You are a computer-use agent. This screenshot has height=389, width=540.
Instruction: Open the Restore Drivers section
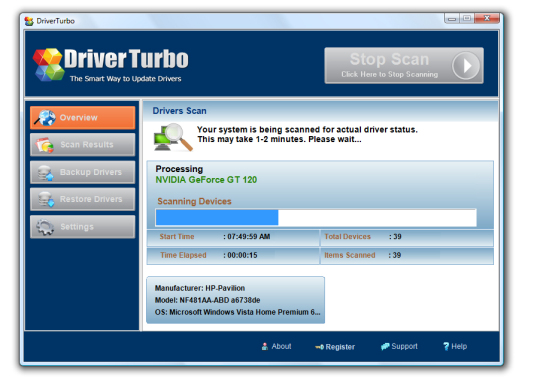point(83,199)
